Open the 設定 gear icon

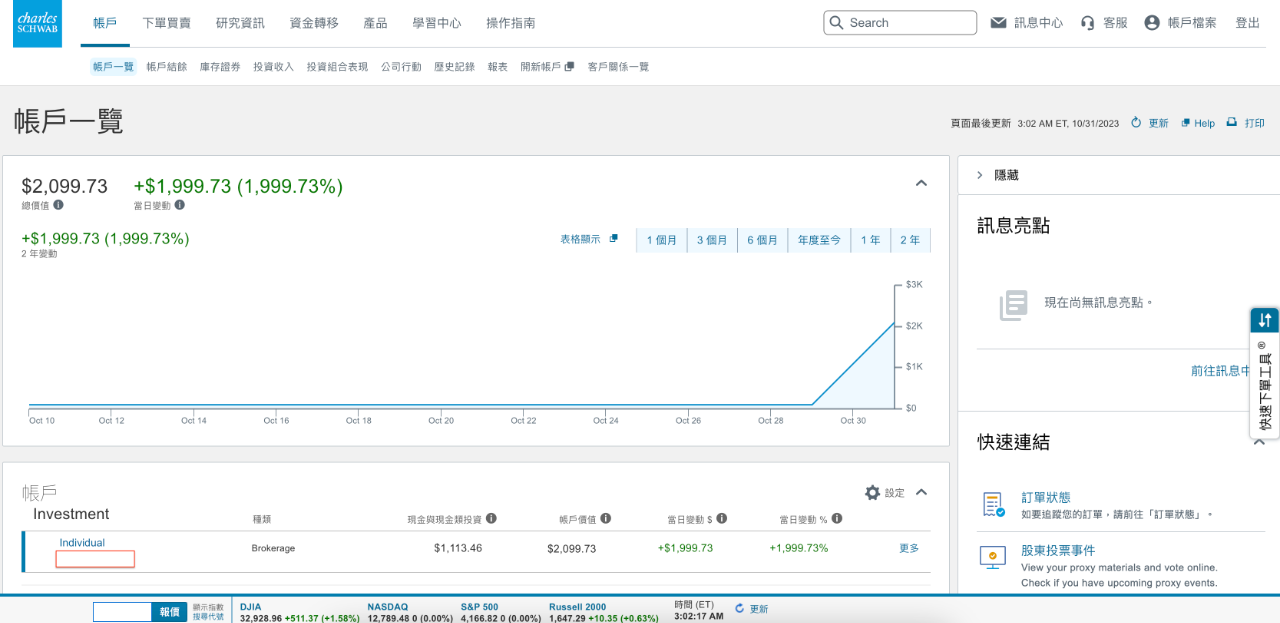coord(872,493)
